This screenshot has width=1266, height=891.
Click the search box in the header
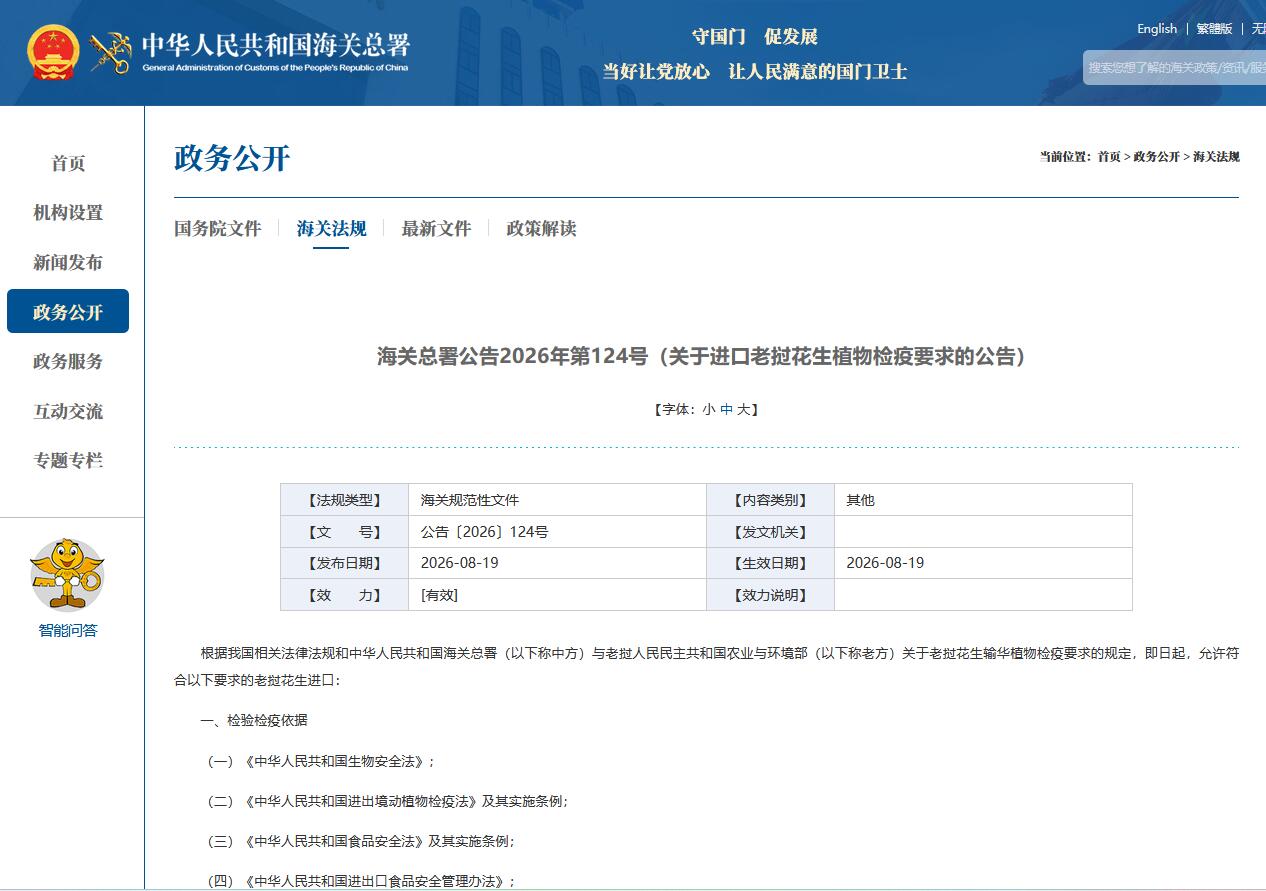pyautogui.click(x=1174, y=67)
